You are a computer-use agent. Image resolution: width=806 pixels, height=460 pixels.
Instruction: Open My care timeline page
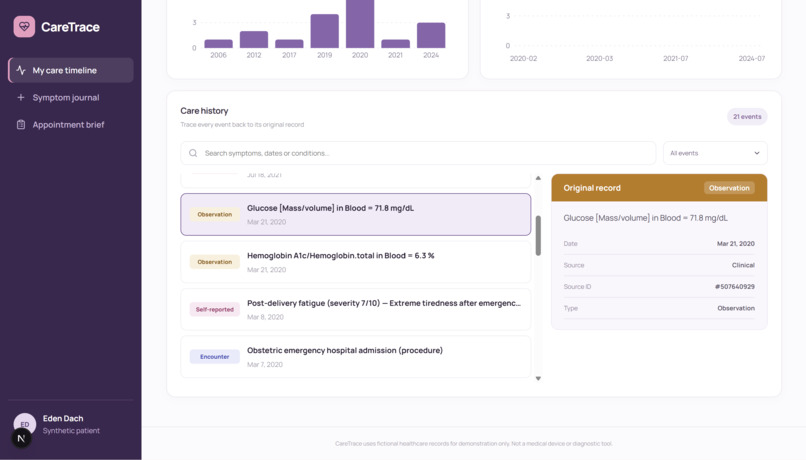pyautogui.click(x=71, y=70)
